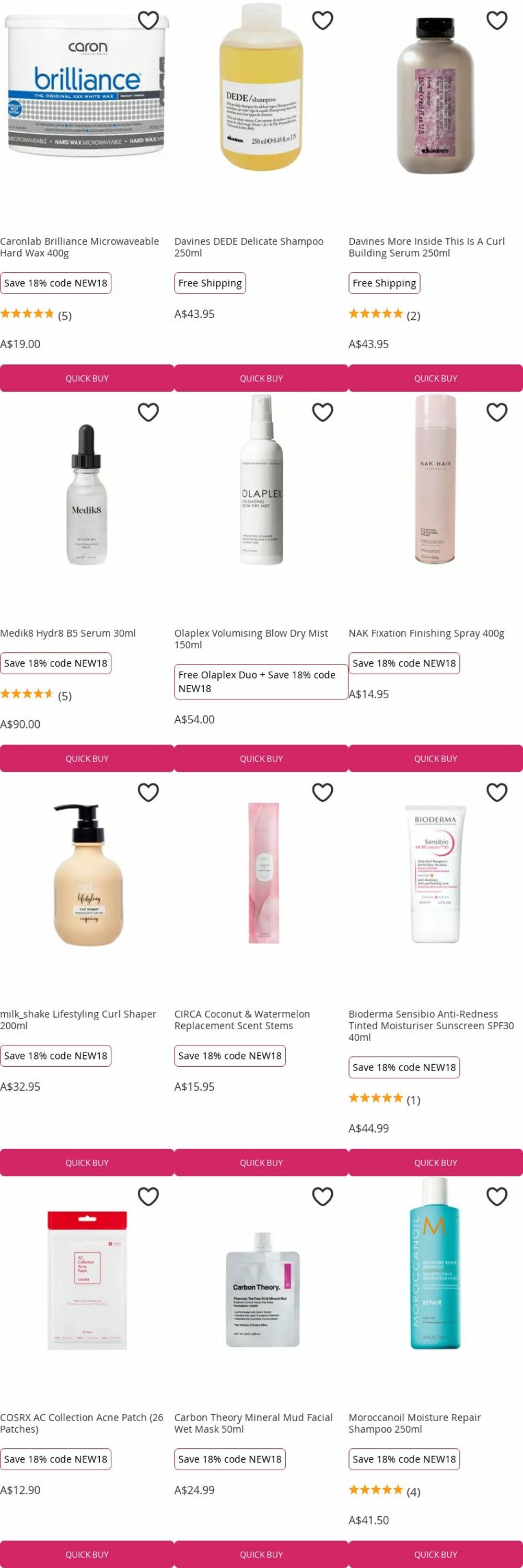523x1568 pixels.
Task: Favorite the Davines DEDE Shampoo heart
Action: click(x=322, y=20)
